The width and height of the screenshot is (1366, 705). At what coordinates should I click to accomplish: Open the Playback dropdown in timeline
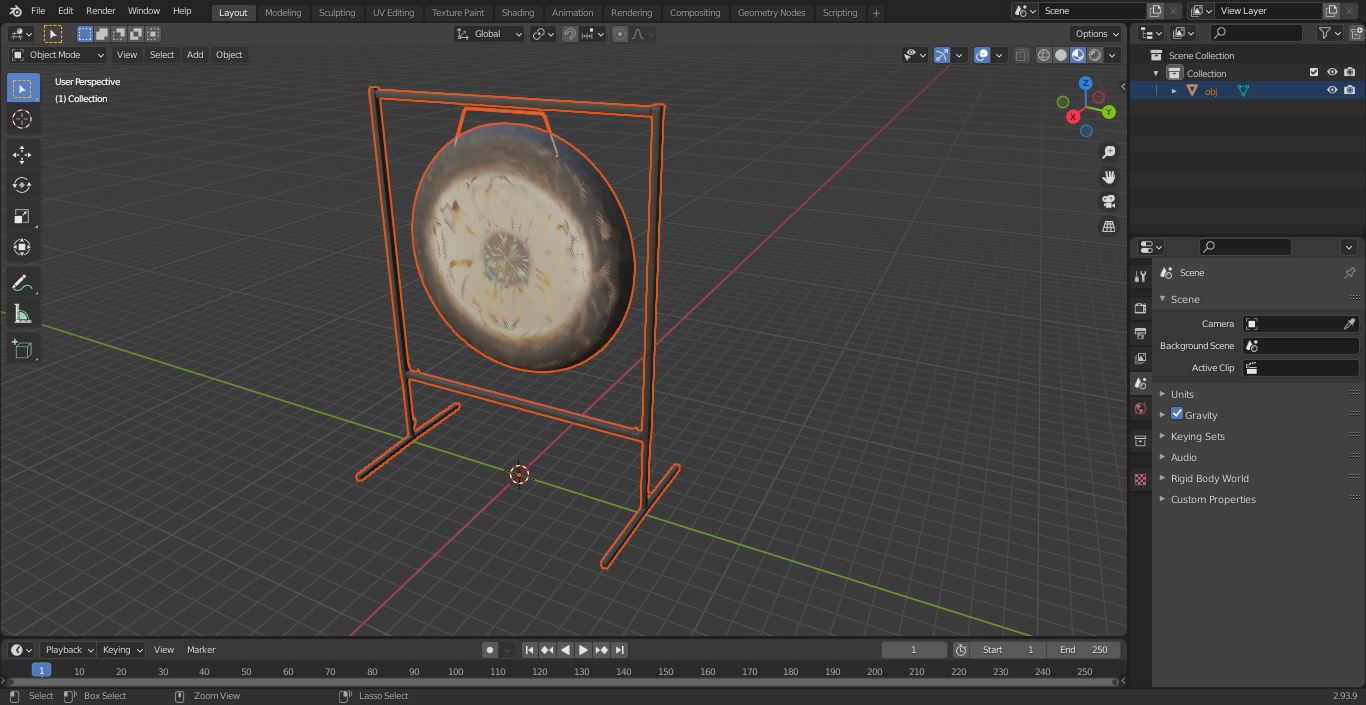click(68, 650)
